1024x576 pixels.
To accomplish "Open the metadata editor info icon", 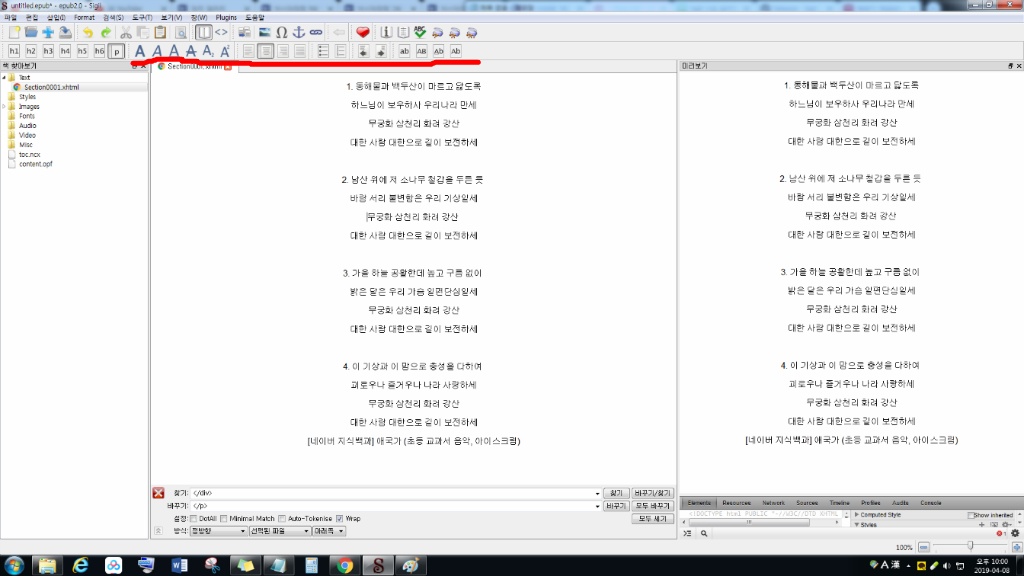I will (x=386, y=32).
